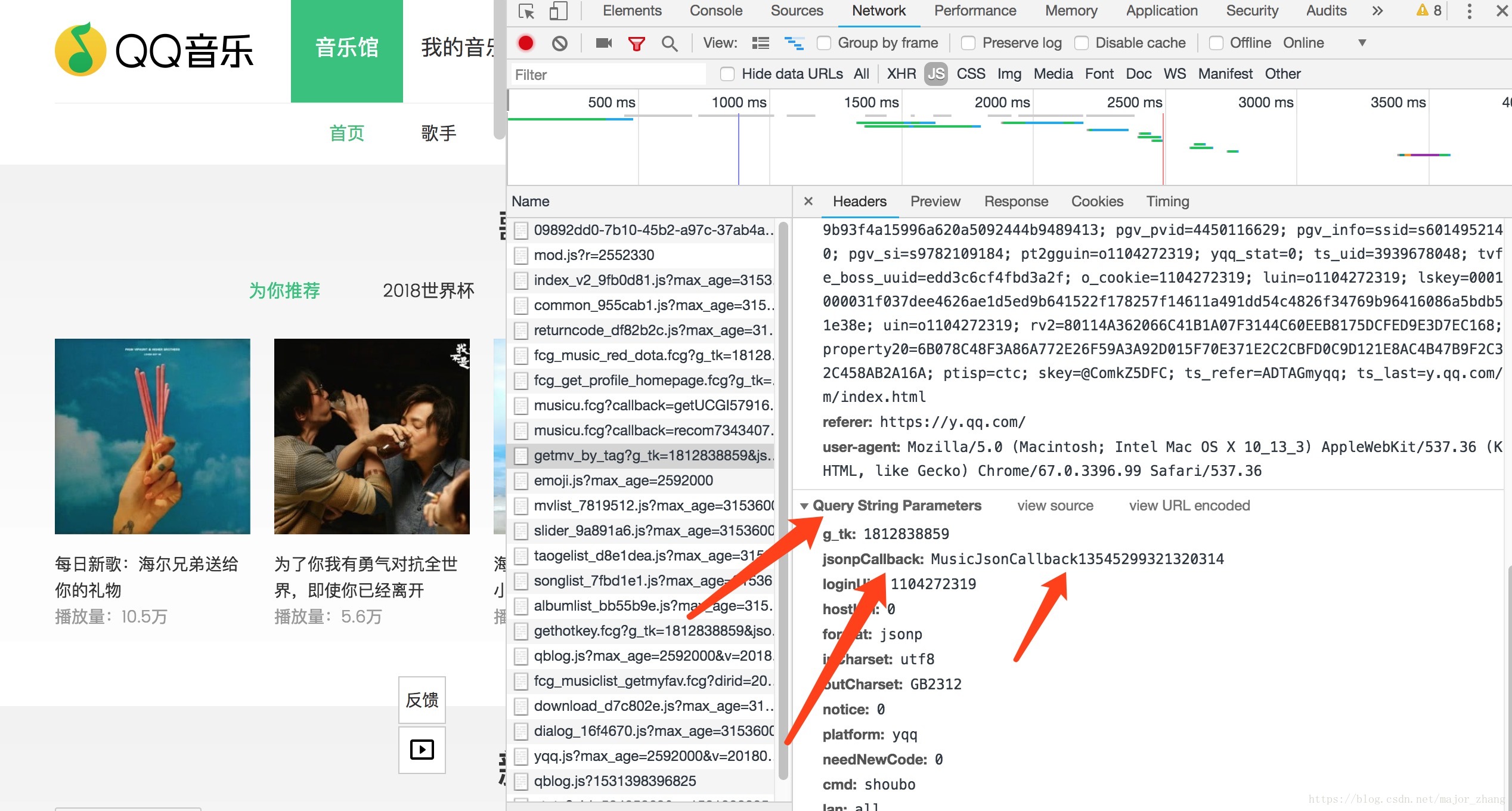Viewport: 1512px width, 811px height.
Task: Click the play button on featured content
Action: coord(422,750)
